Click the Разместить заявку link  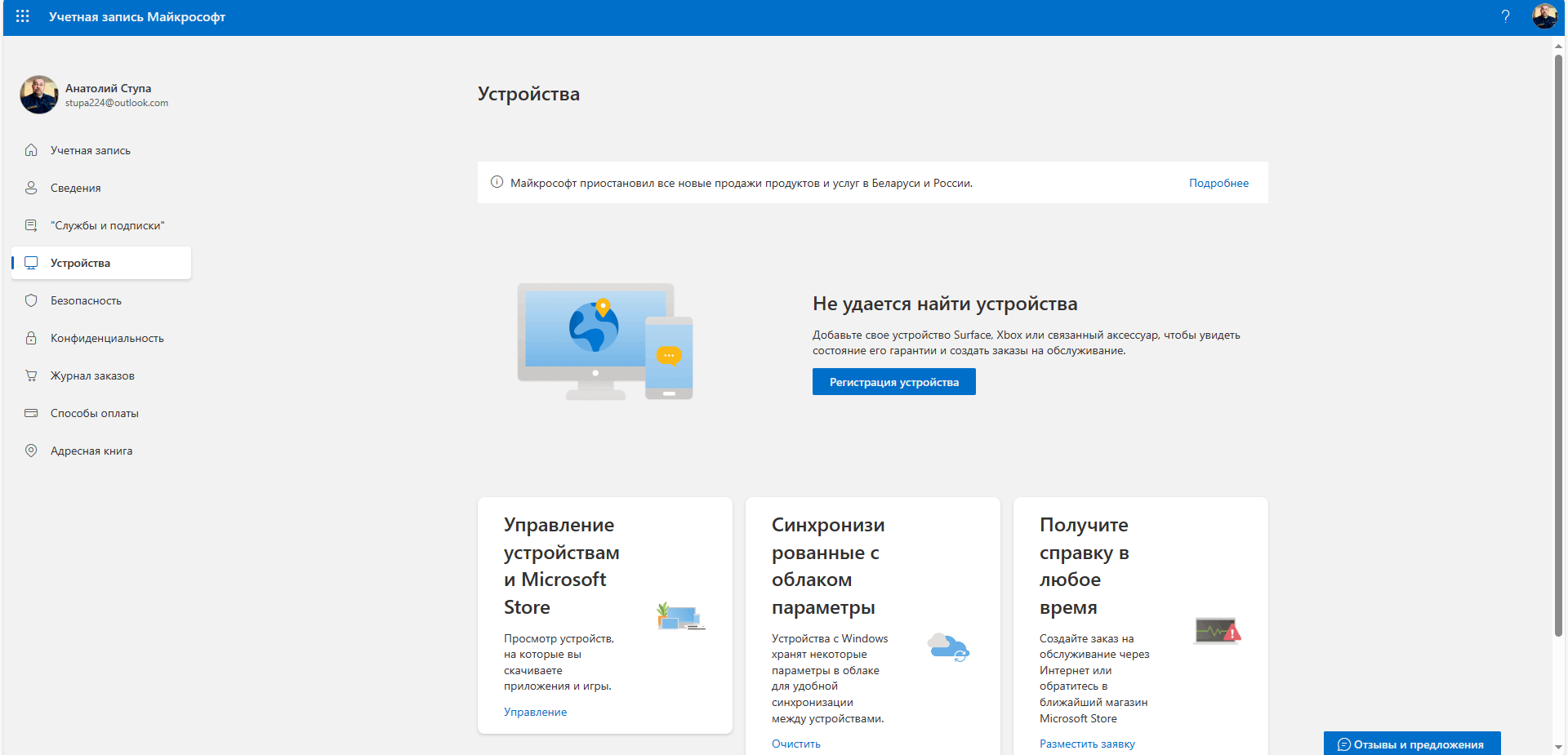pos(1087,744)
